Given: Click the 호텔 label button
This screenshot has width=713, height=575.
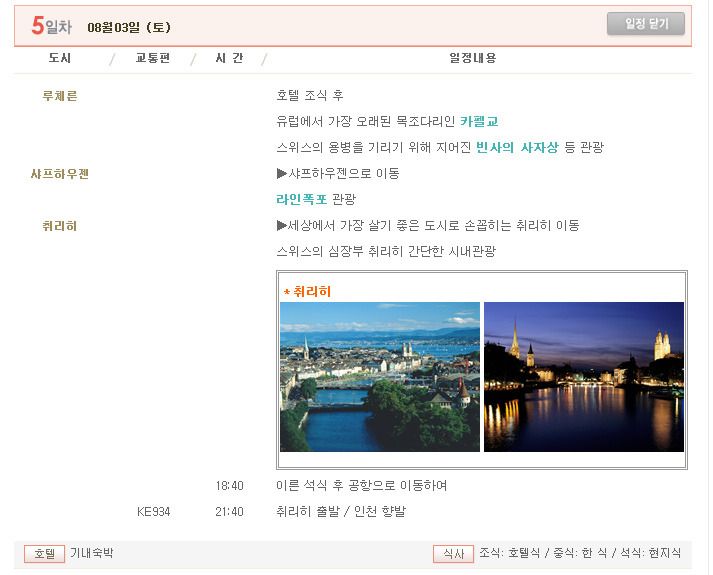Looking at the screenshot, I should pyautogui.click(x=44, y=554).
